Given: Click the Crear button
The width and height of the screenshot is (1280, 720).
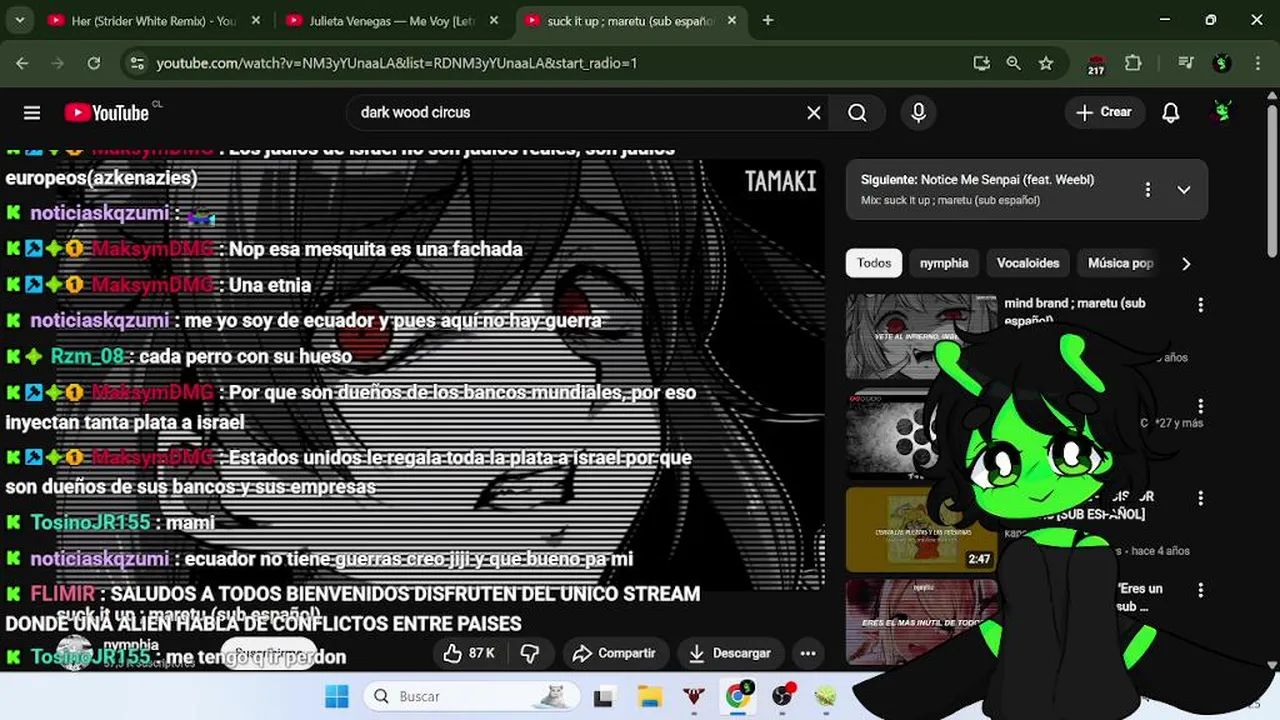Looking at the screenshot, I should 1104,112.
